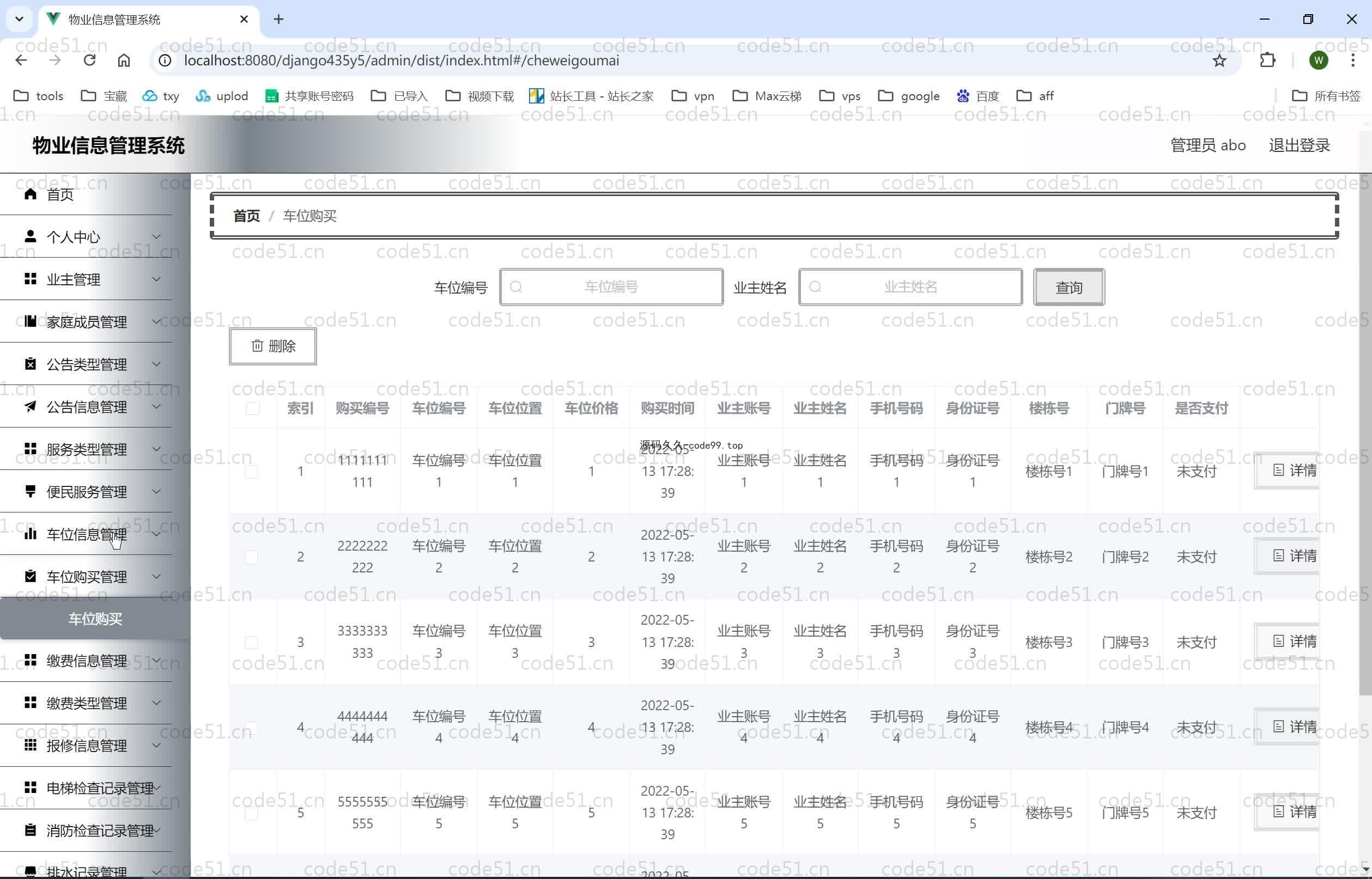Screen dimensions: 1372x879
Task: Select checkbox for row with 购买编号 3333333333
Action: [251, 642]
